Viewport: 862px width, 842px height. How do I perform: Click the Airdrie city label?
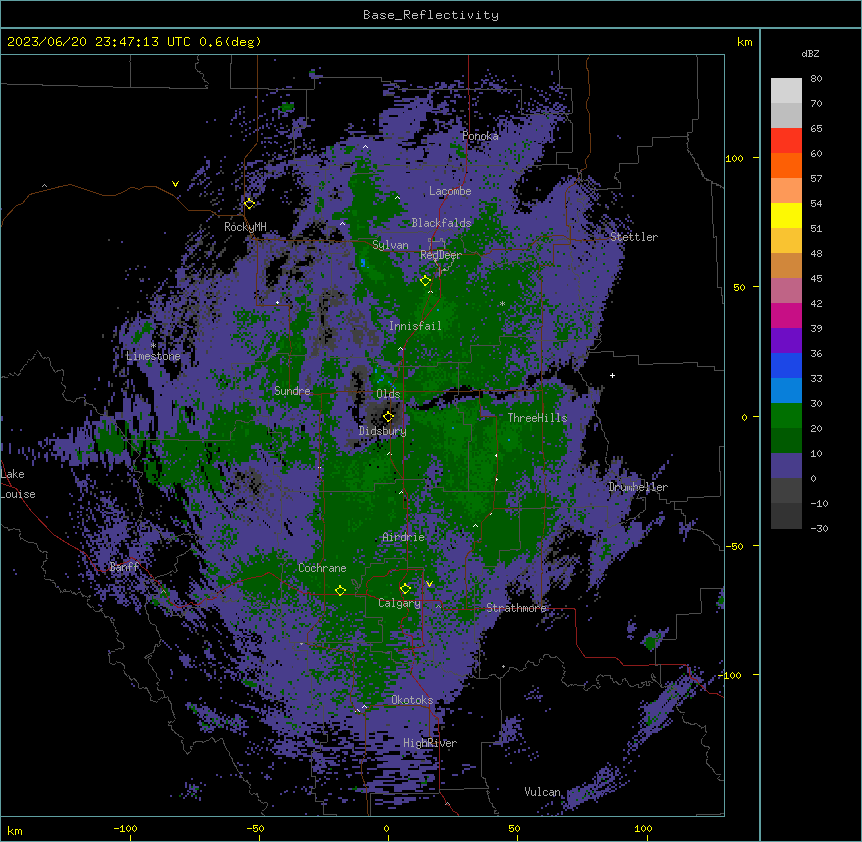click(403, 537)
